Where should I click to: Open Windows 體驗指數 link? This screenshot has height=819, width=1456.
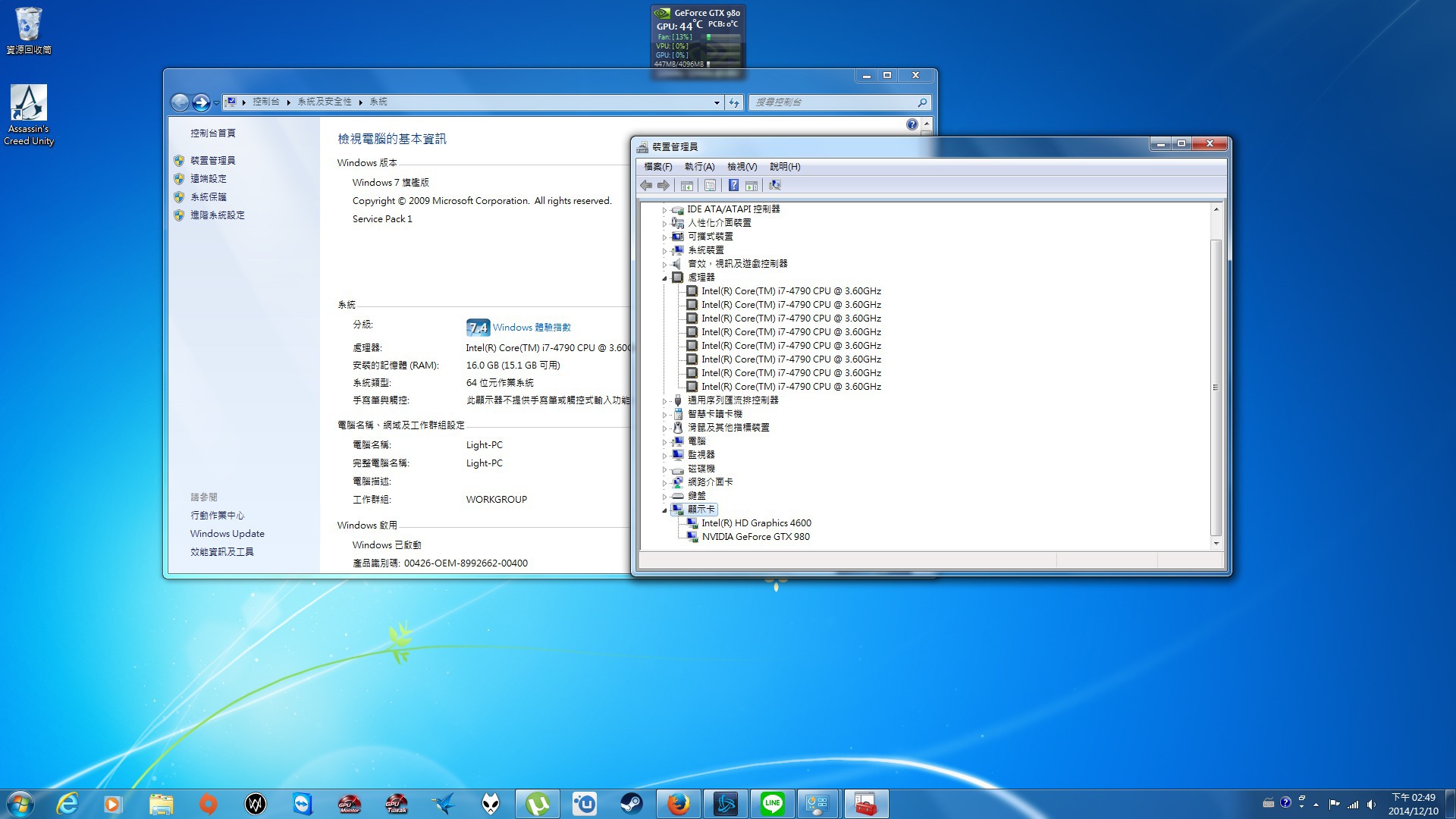point(532,328)
